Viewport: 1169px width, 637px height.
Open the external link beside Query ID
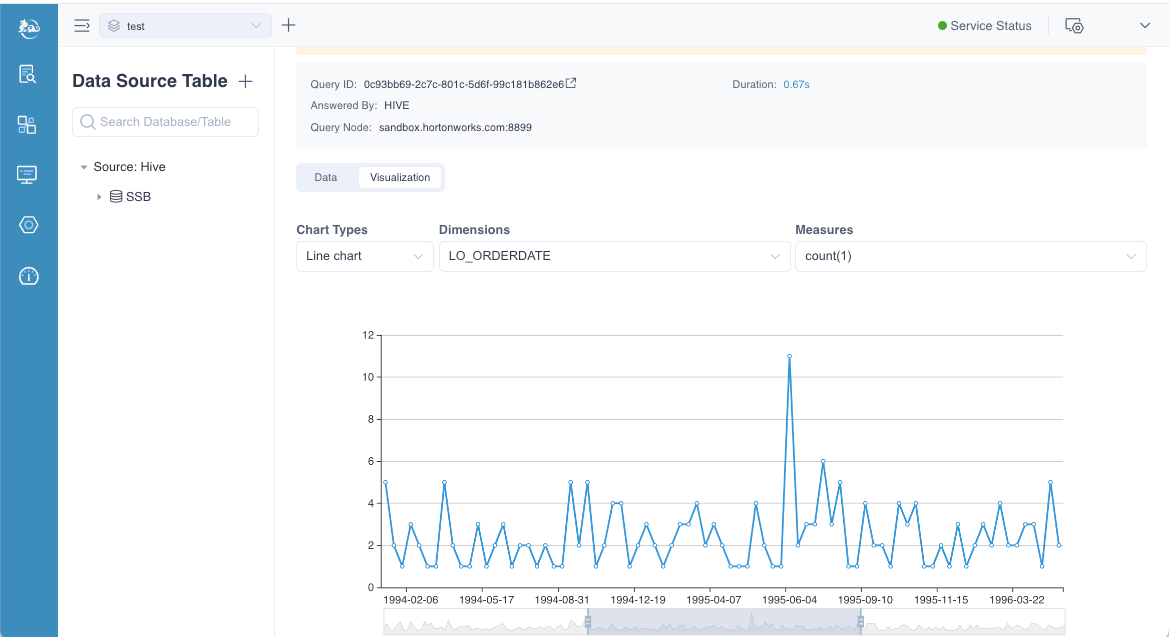point(571,84)
